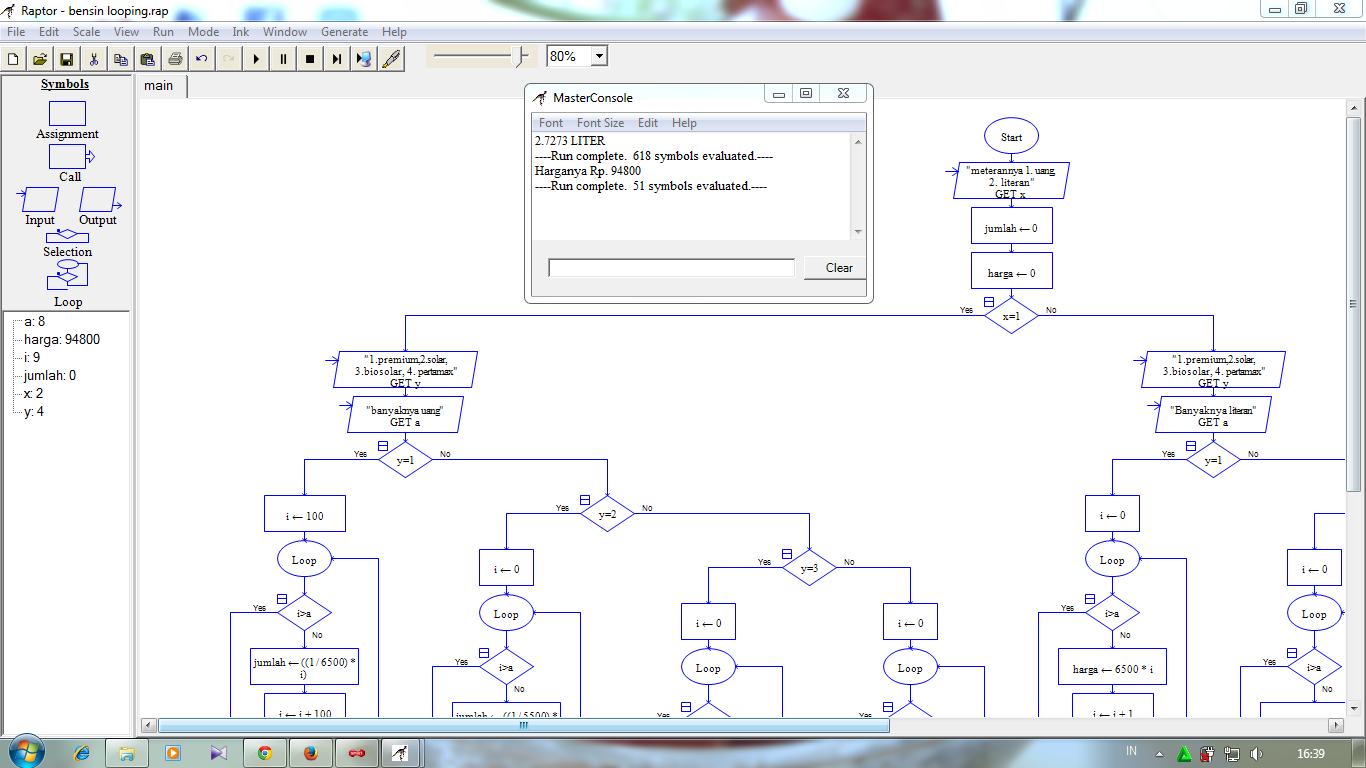Click the volume speaker tray icon

click(1257, 753)
